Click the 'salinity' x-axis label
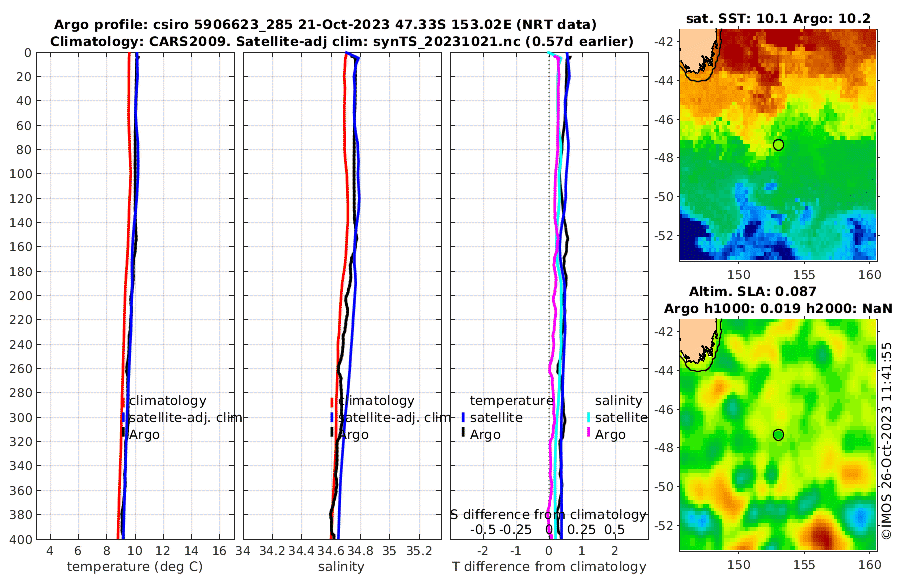The height and width of the screenshot is (580, 900). (x=342, y=567)
